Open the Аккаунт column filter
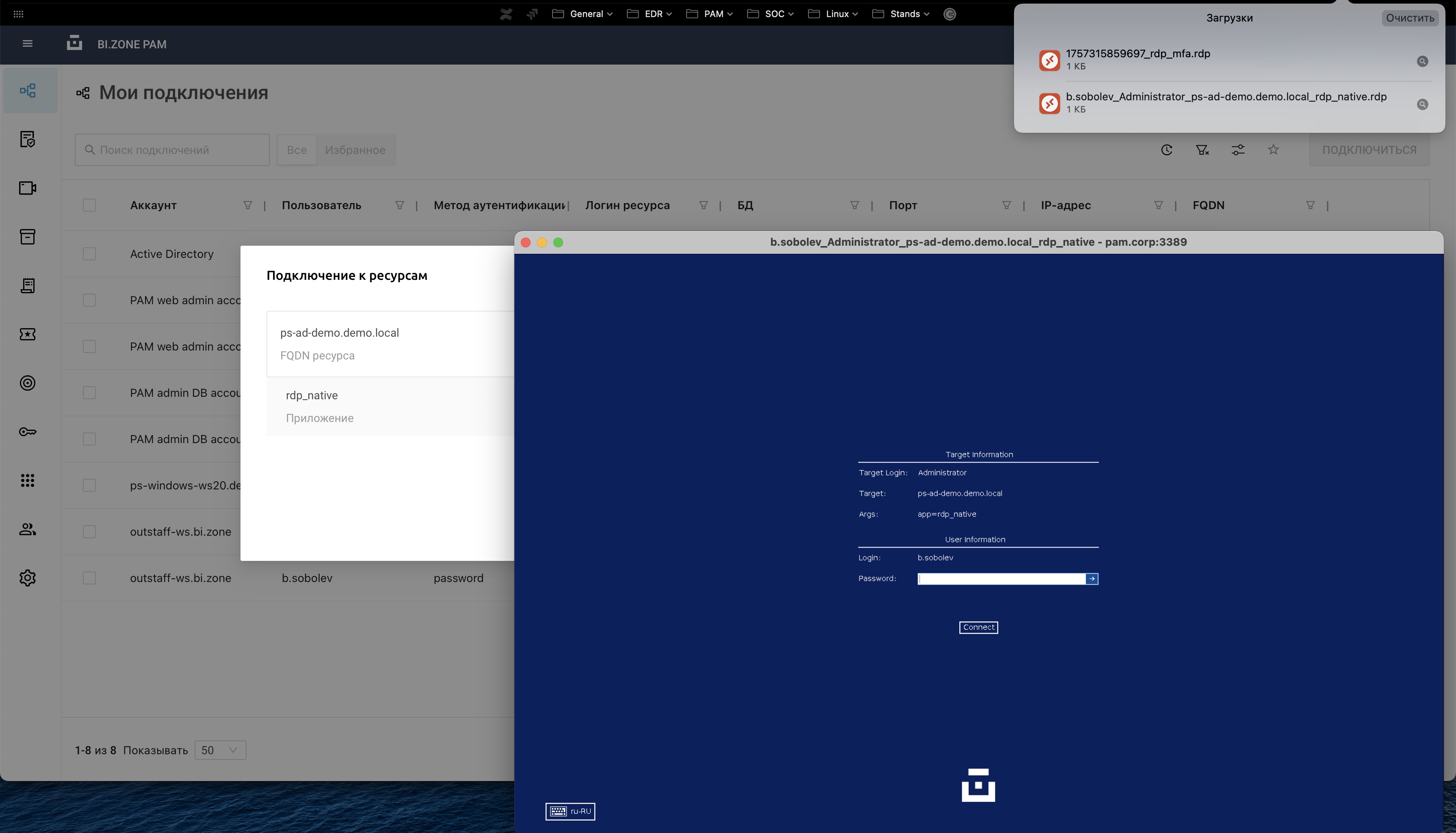The image size is (1456, 833). point(248,206)
